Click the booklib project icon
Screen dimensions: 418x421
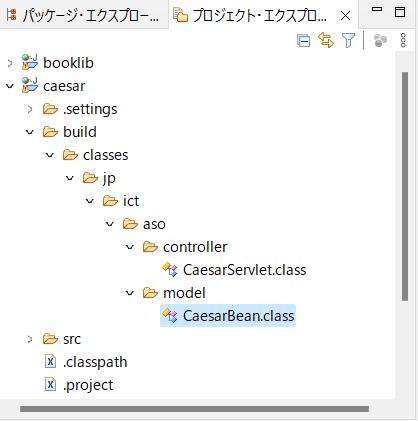coord(30,62)
